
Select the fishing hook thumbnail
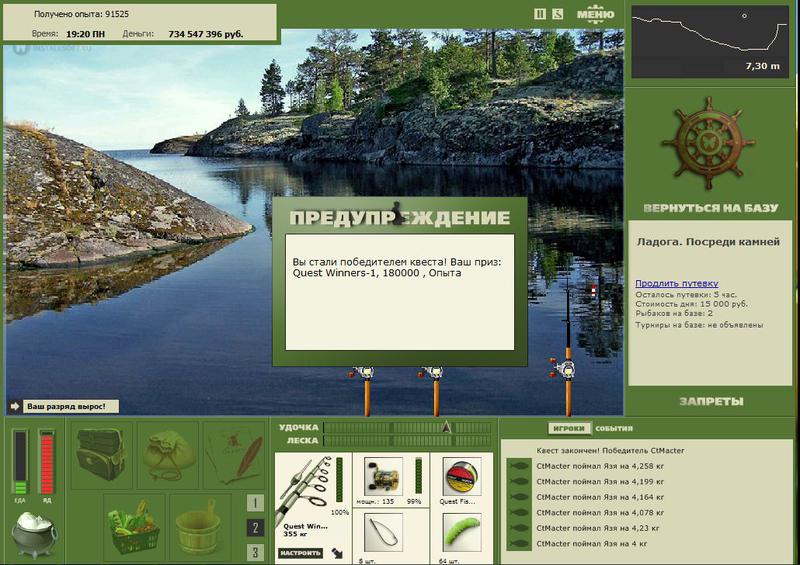(x=383, y=533)
